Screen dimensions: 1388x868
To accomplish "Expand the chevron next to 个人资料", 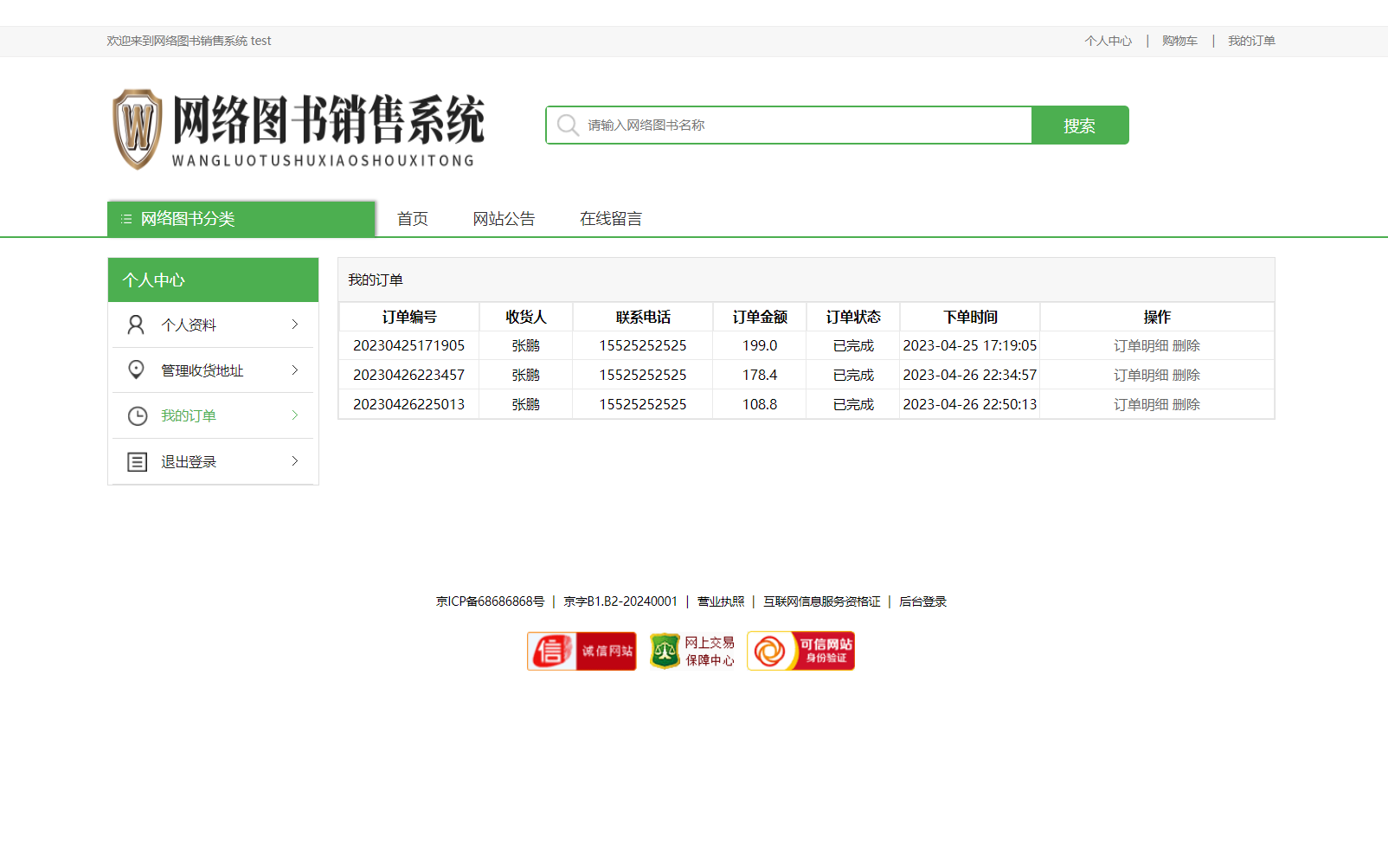I will pyautogui.click(x=294, y=324).
